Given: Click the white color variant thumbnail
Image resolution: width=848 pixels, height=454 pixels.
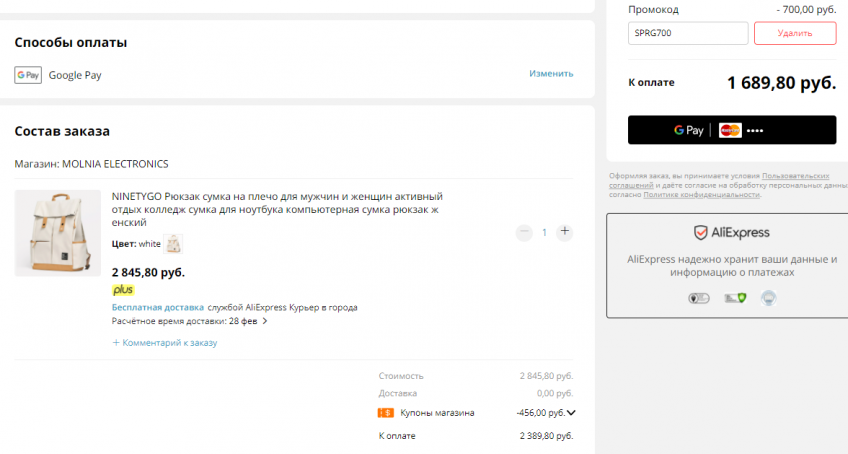Looking at the screenshot, I should [x=173, y=244].
